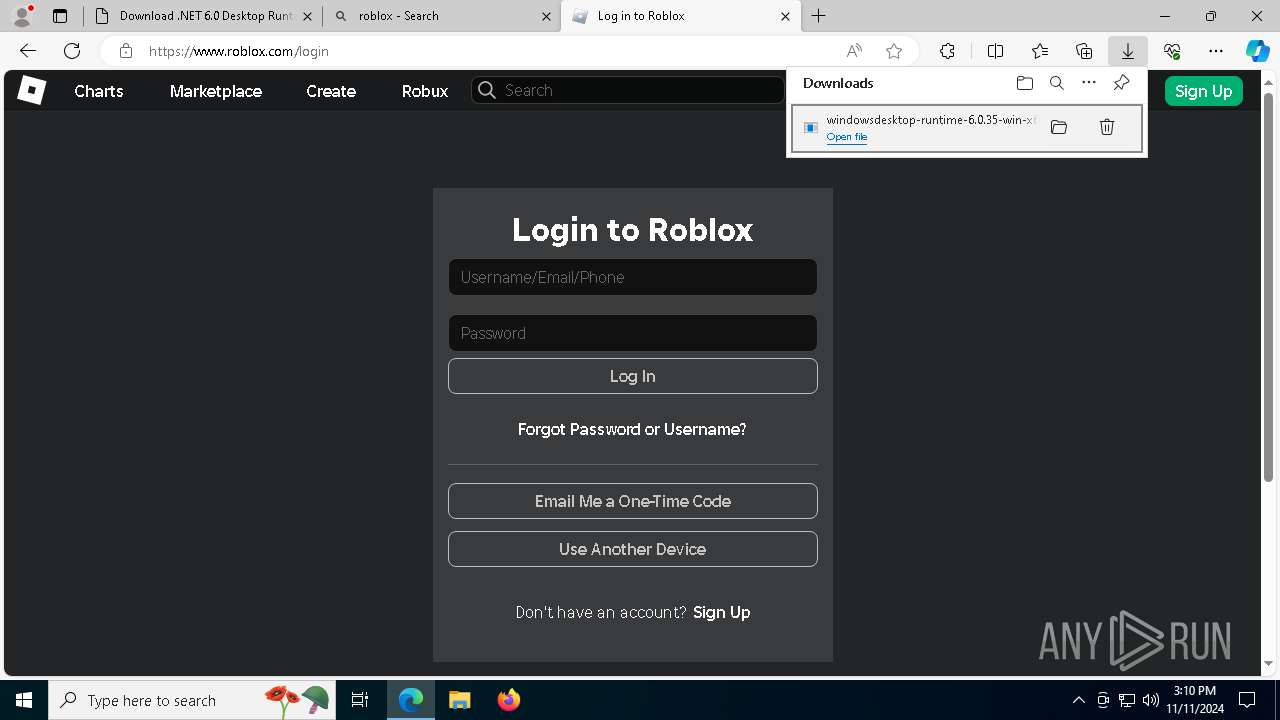Click Sign Up link below the form

coord(721,612)
